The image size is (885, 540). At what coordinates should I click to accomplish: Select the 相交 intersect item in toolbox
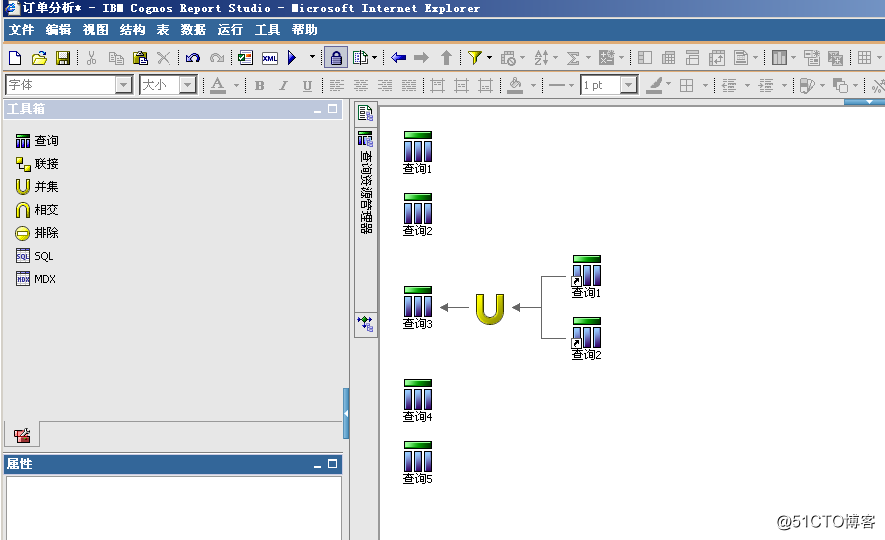click(37, 210)
